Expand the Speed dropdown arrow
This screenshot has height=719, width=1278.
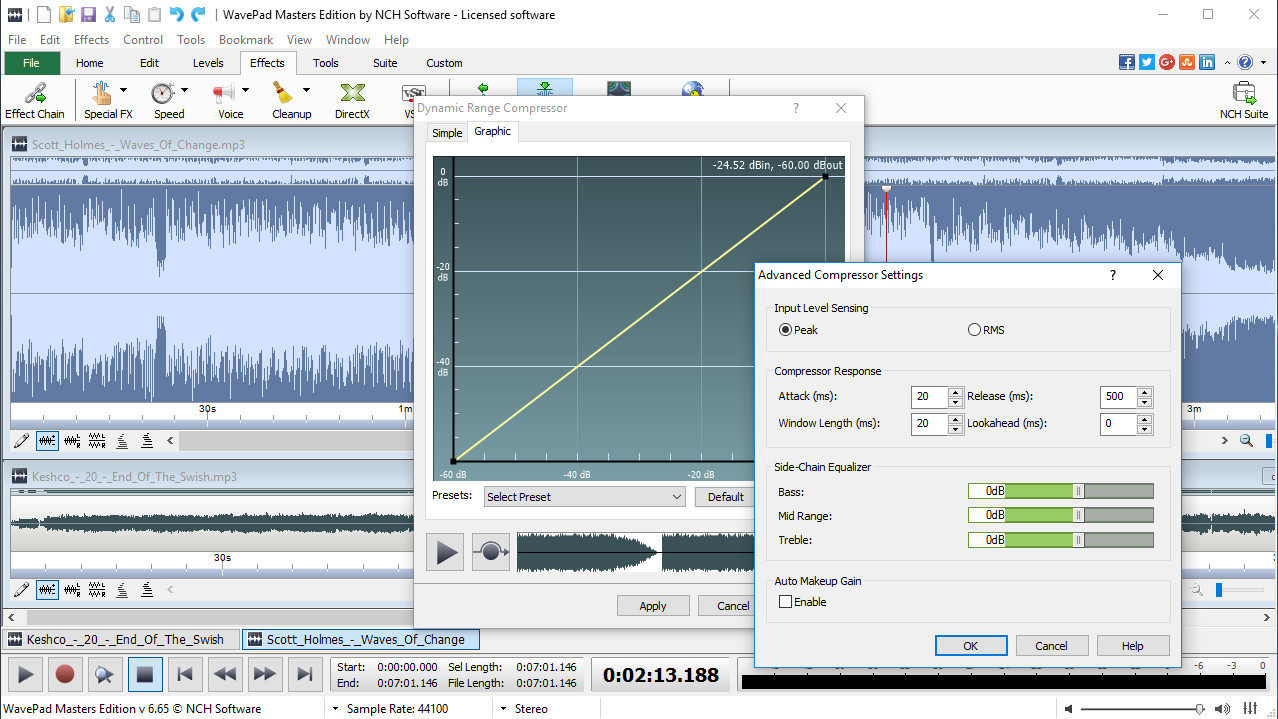tap(184, 91)
